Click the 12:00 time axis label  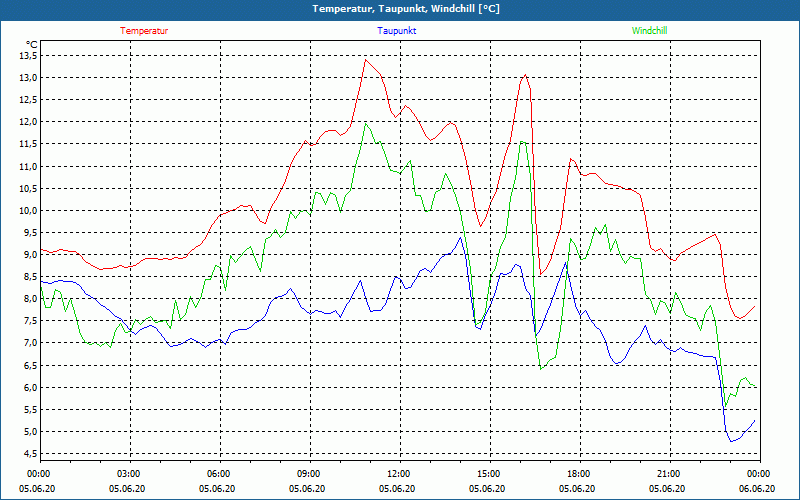(398, 474)
